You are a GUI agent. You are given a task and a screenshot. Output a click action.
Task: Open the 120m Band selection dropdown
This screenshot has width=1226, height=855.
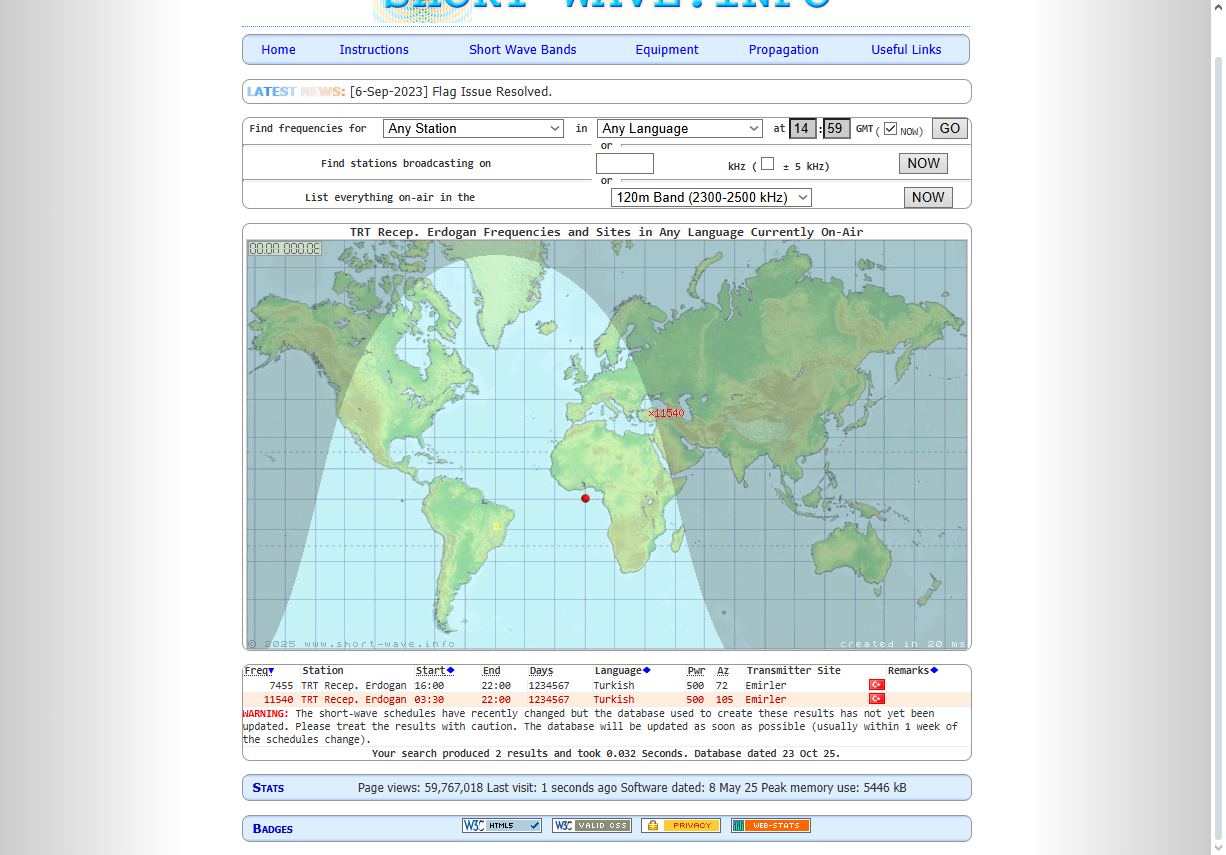pyautogui.click(x=710, y=198)
